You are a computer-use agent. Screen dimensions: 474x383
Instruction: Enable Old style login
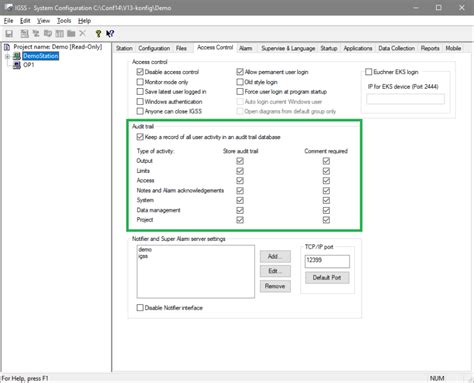click(x=240, y=82)
